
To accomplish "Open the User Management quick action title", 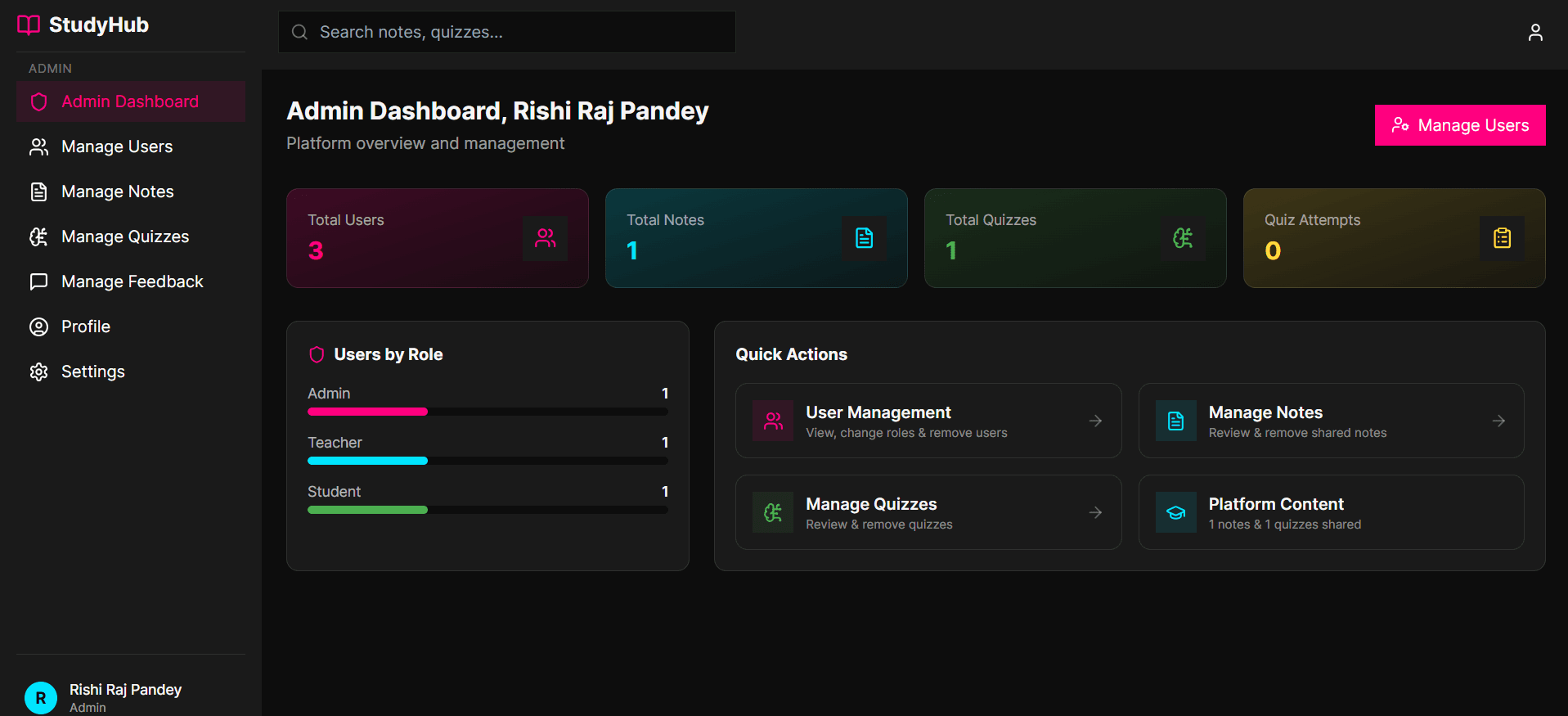I will tap(878, 412).
